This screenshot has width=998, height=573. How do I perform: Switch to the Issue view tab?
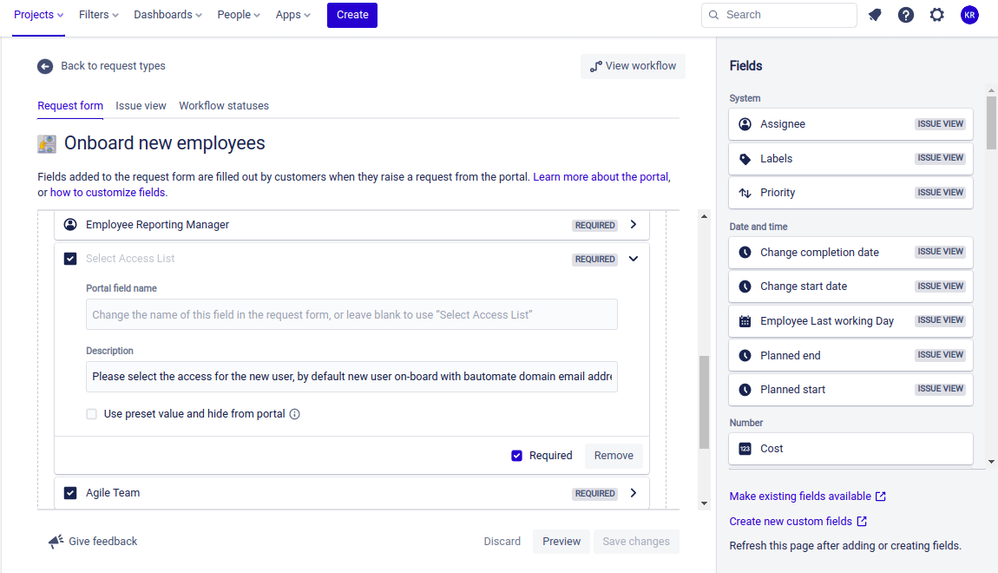click(141, 106)
